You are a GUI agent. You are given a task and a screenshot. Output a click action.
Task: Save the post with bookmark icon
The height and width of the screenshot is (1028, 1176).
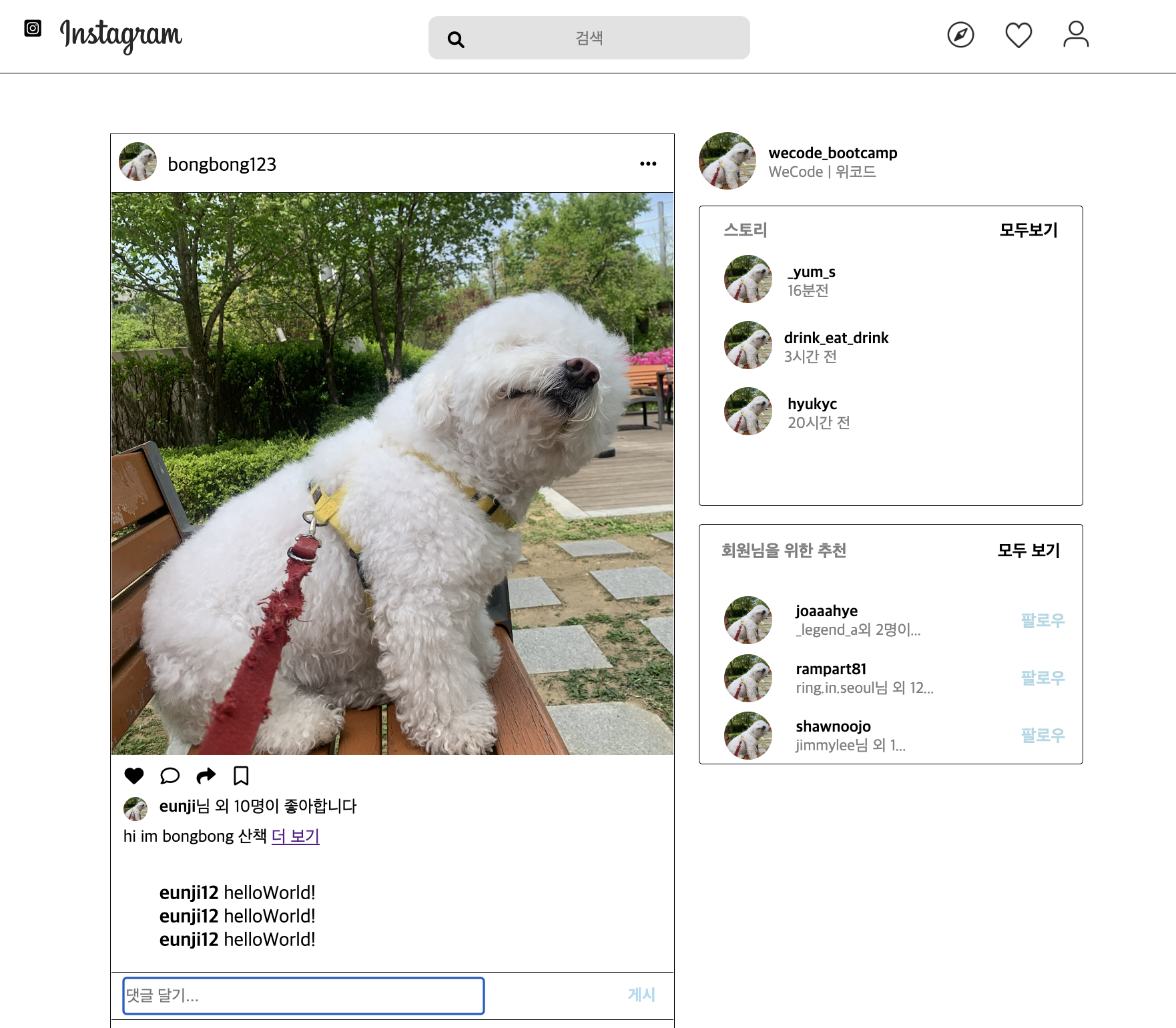[241, 776]
